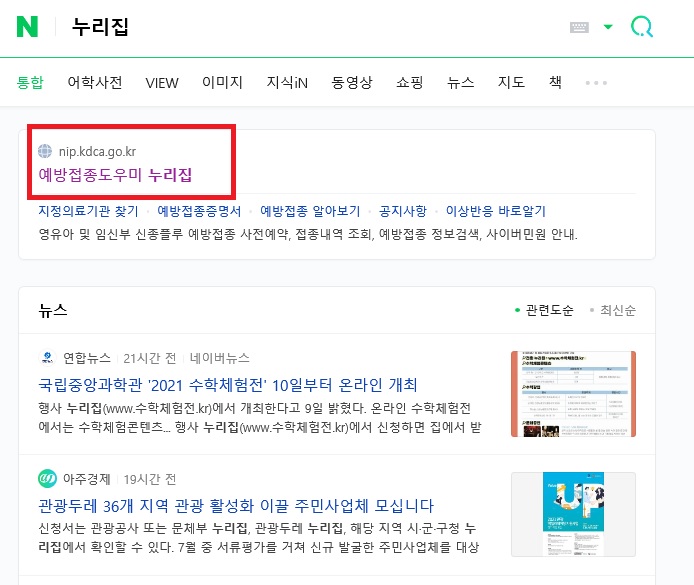Expand the search suggestions dropdown arrow
694x585 pixels.
(x=608, y=27)
